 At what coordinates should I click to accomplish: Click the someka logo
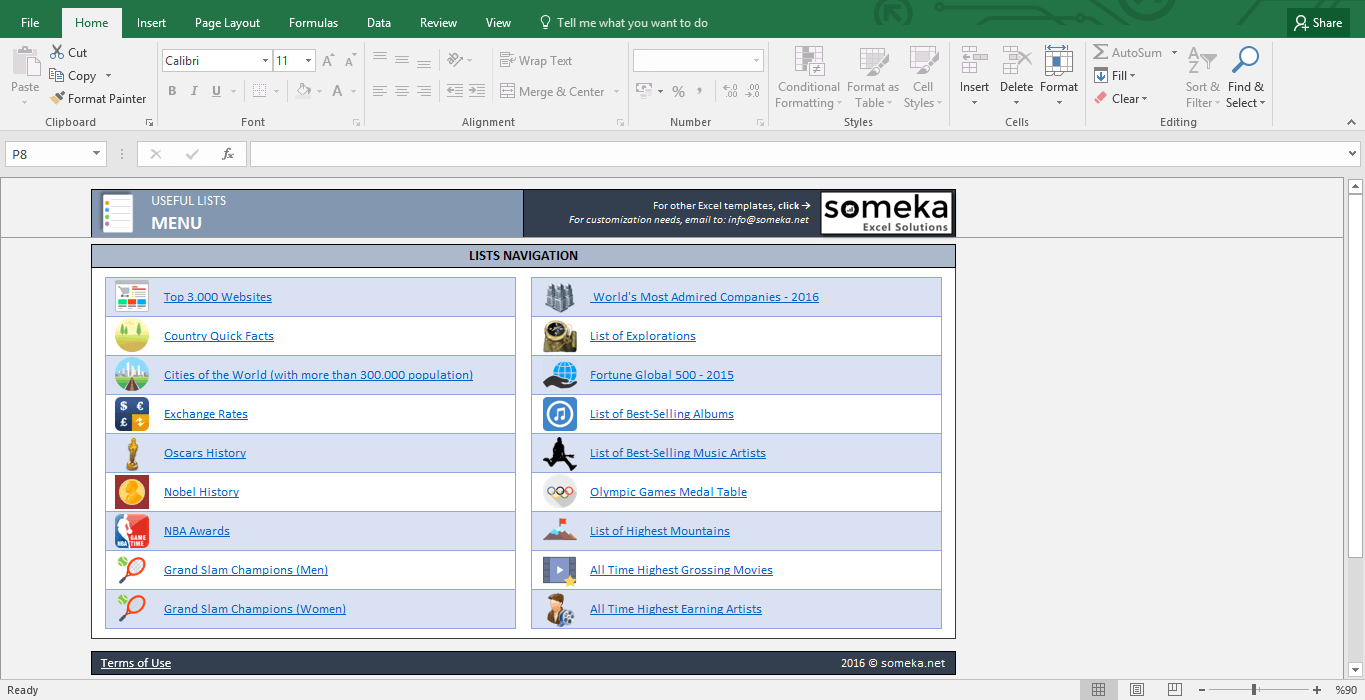(x=886, y=213)
